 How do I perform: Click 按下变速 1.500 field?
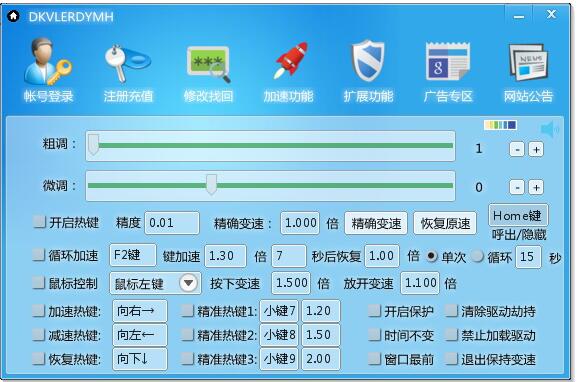tap(291, 283)
